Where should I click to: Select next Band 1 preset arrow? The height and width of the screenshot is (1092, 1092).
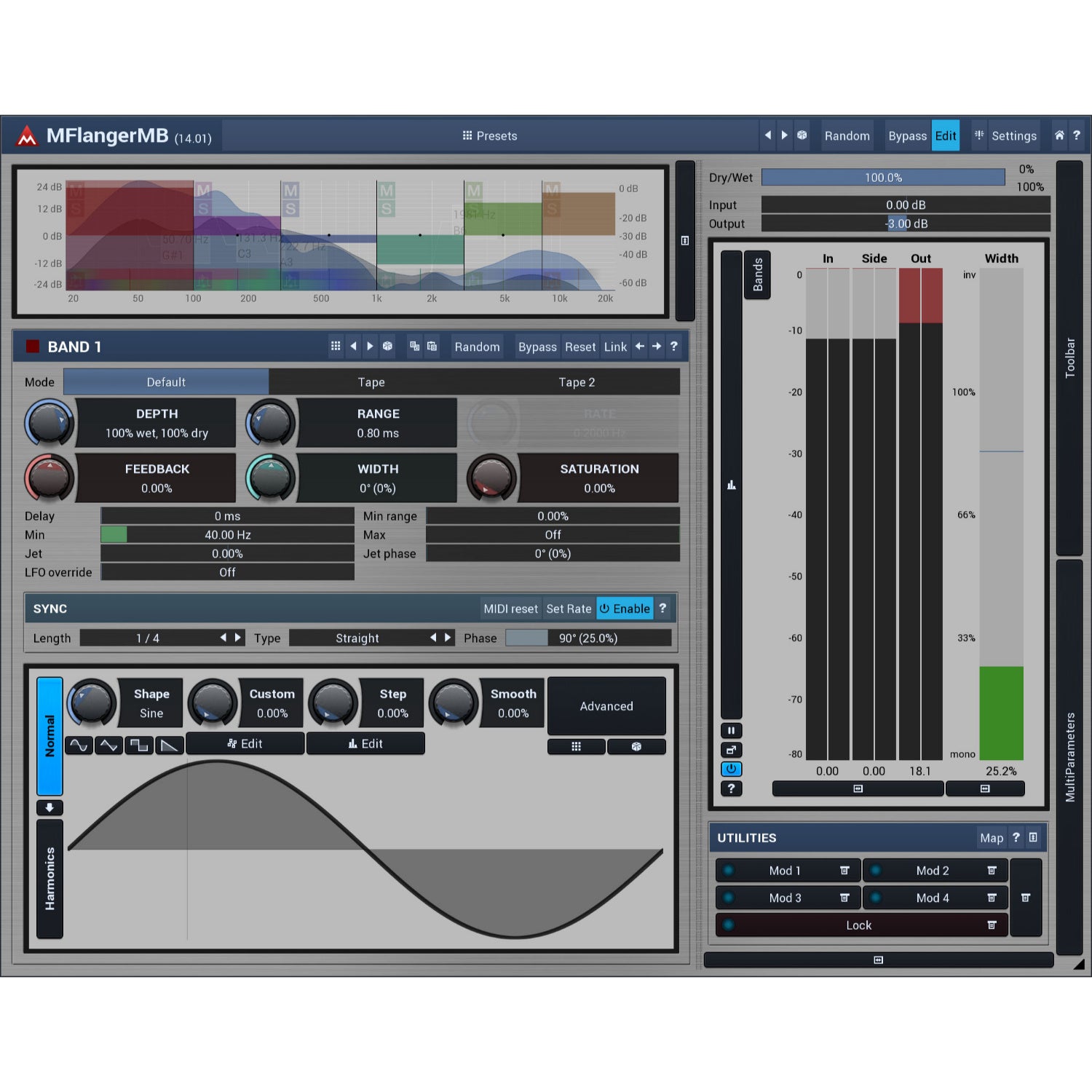370,347
